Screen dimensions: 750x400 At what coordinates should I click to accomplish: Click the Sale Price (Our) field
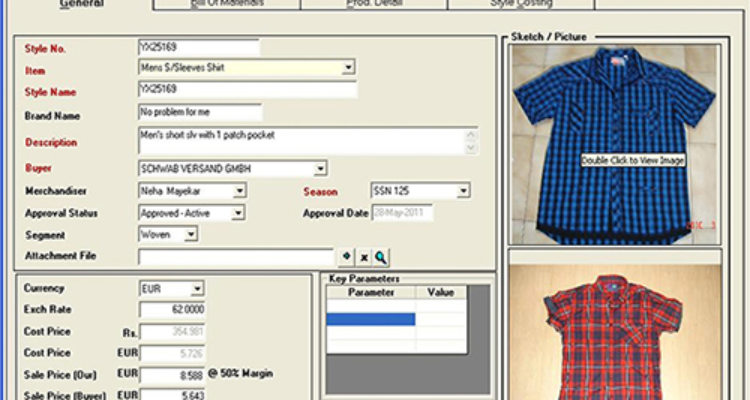click(173, 376)
